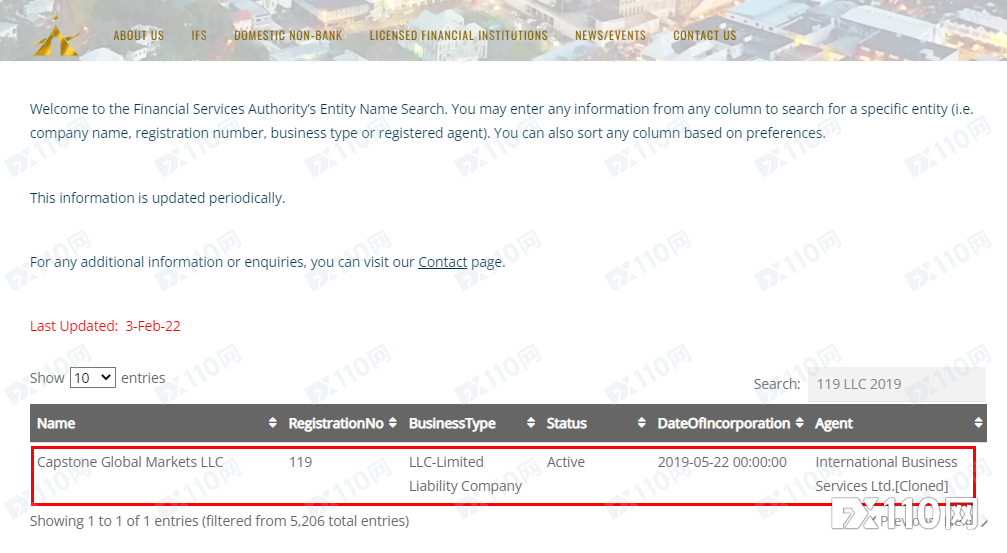Click International Business Services Ltd. agent cell
1007x553 pixels.
point(886,474)
